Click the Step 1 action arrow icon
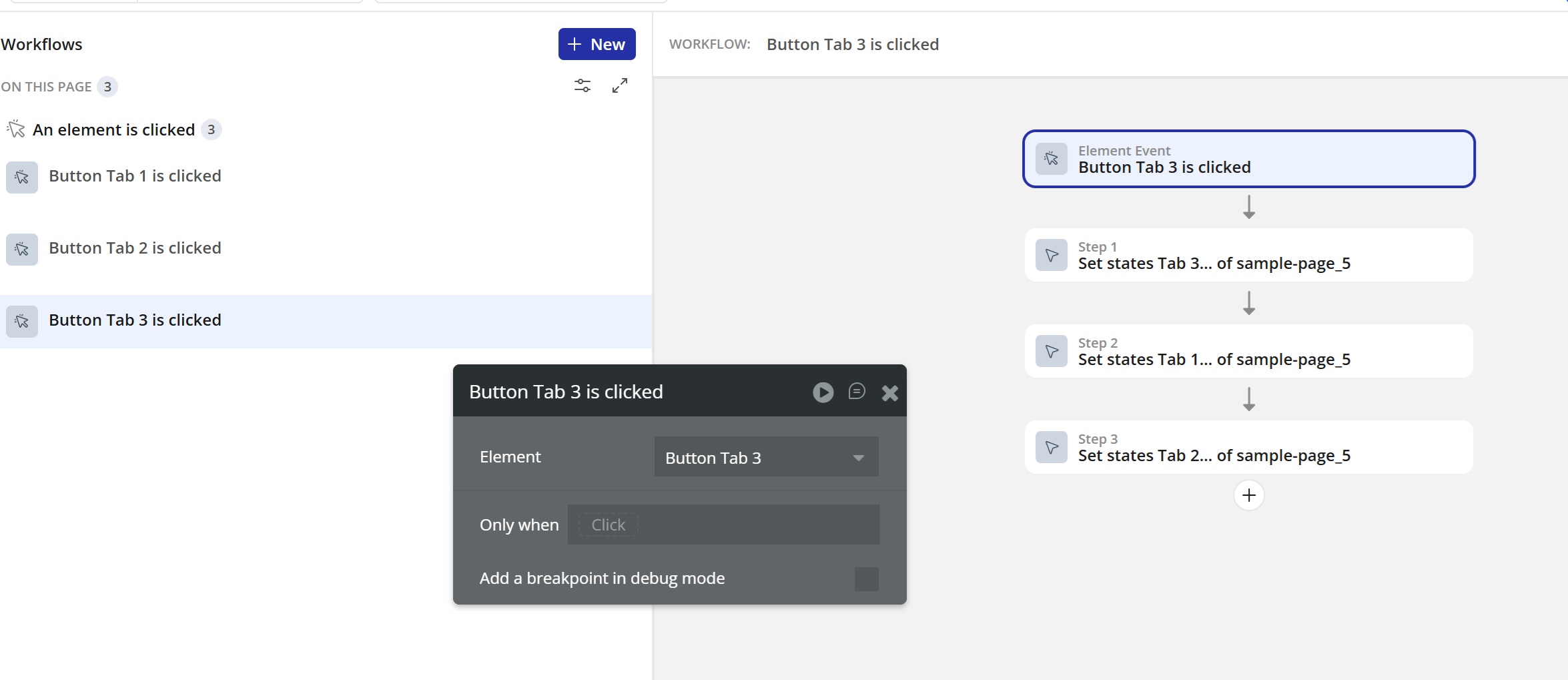1568x680 pixels. coord(1052,255)
